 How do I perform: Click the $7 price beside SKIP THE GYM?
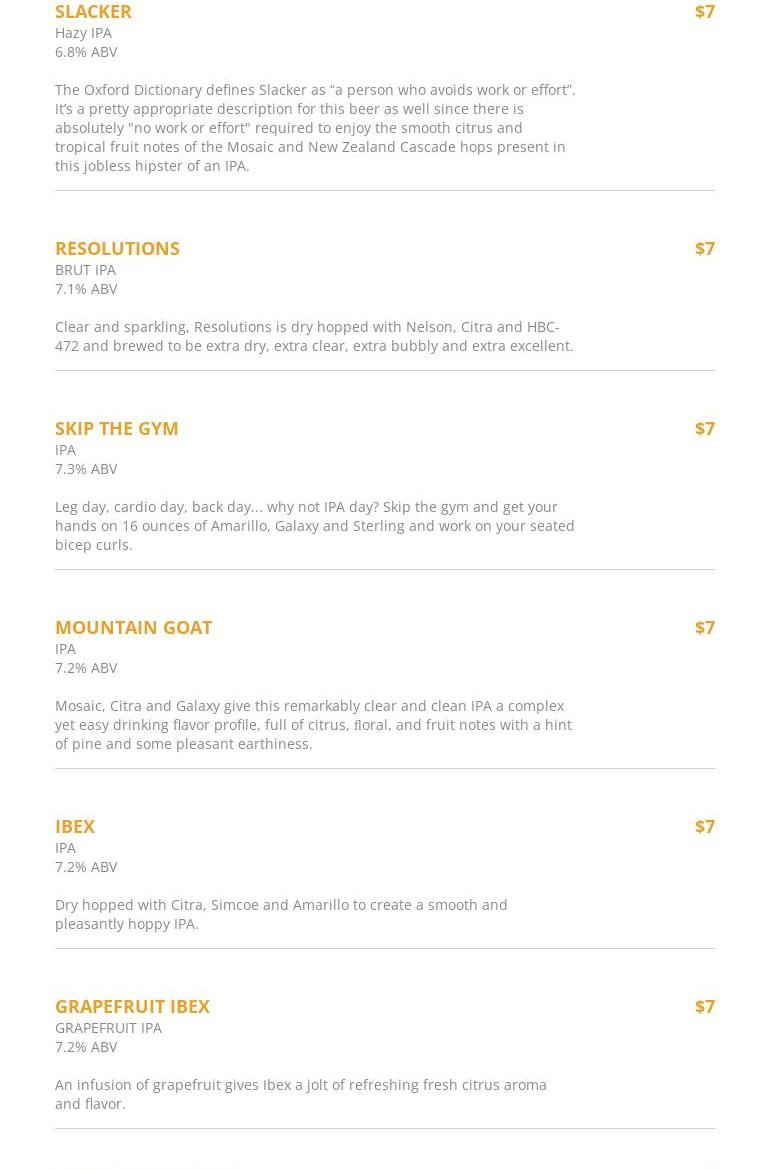704,428
